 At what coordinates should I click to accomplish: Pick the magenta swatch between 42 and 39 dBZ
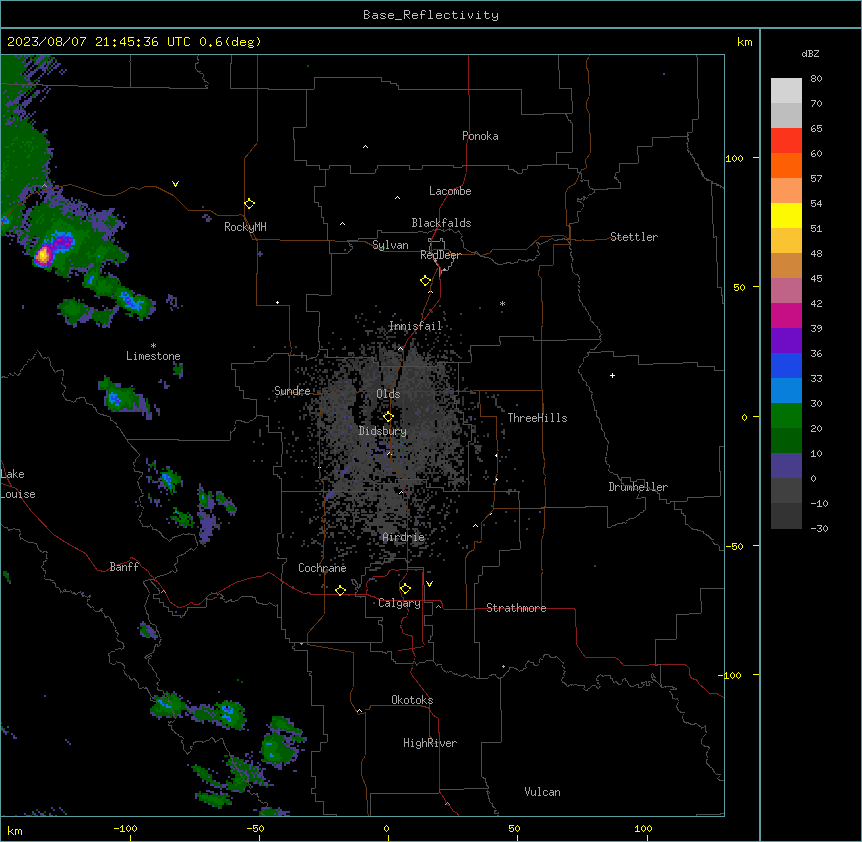coord(786,316)
